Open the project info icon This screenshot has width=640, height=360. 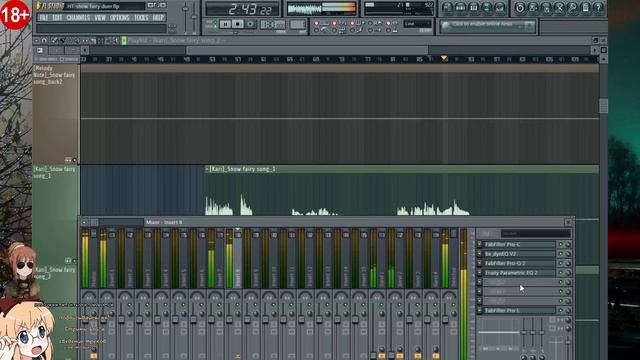(x=585, y=7)
